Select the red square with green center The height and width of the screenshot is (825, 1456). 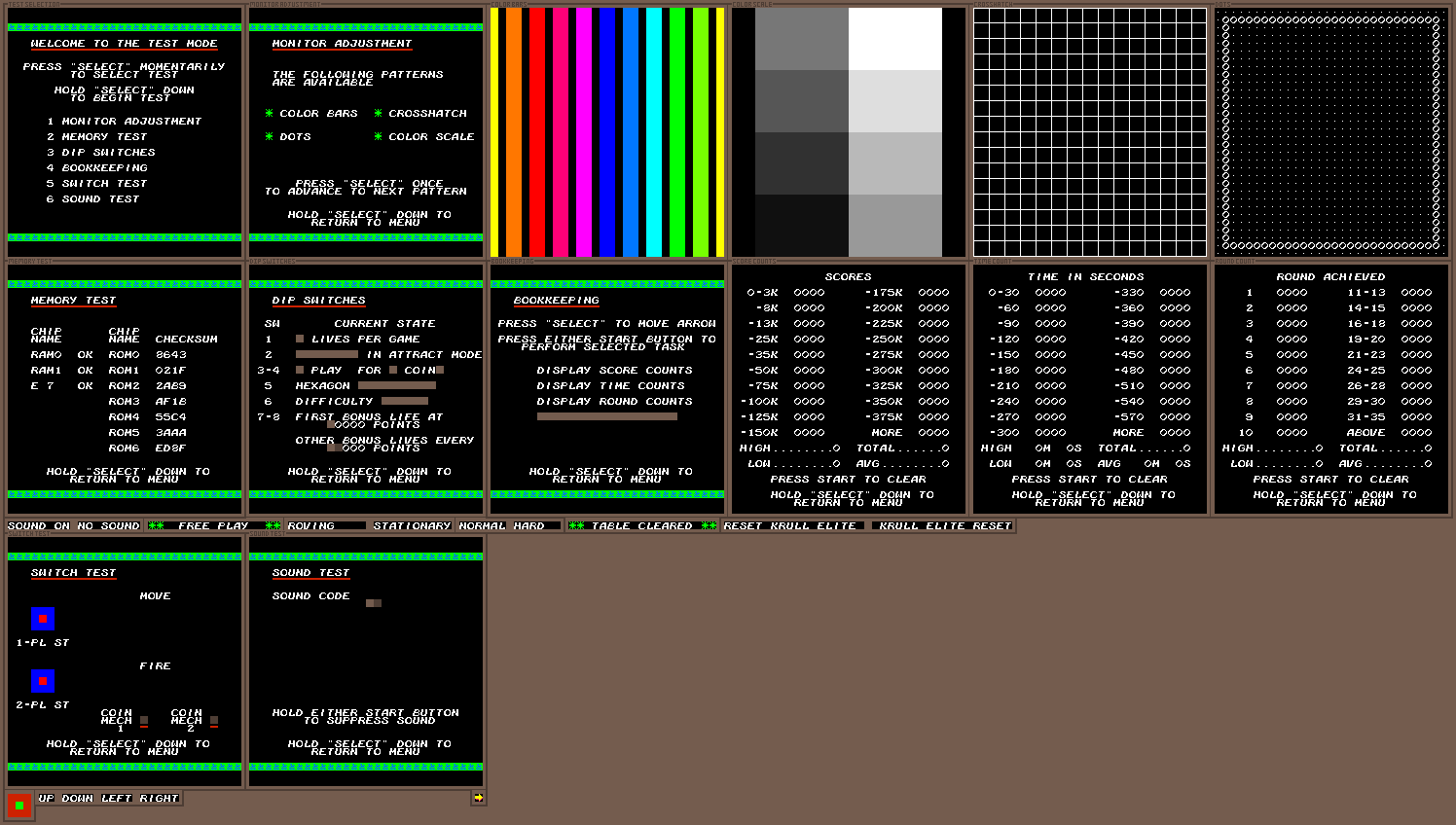point(19,806)
